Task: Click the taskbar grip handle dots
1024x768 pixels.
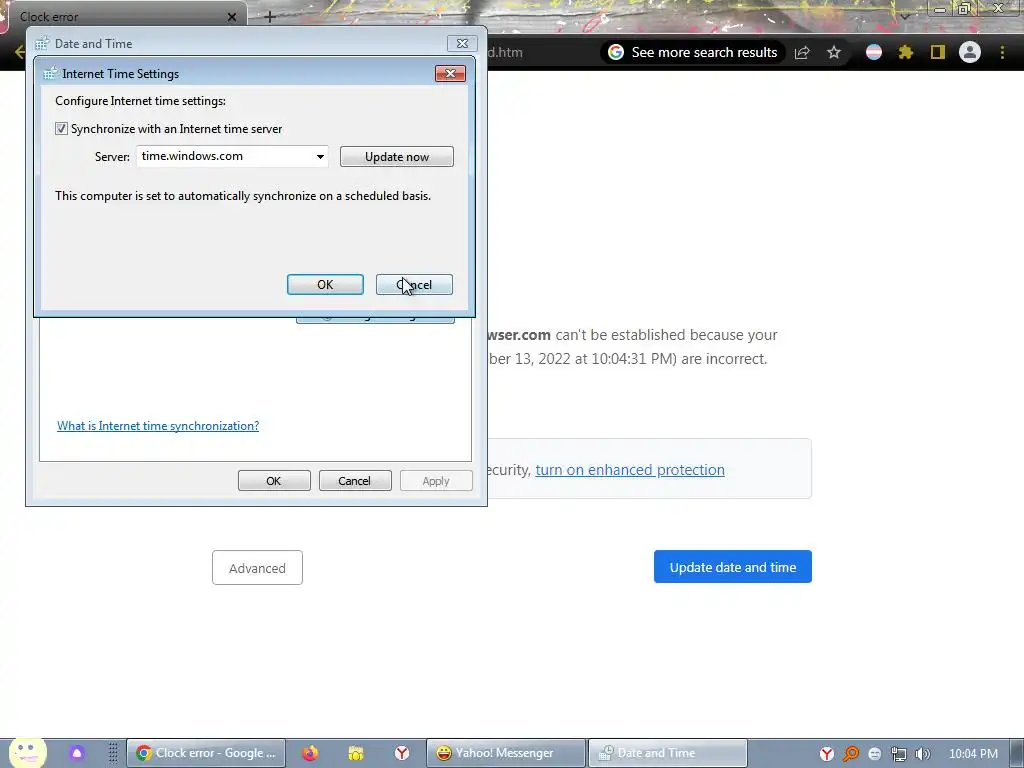Action: tap(113, 753)
